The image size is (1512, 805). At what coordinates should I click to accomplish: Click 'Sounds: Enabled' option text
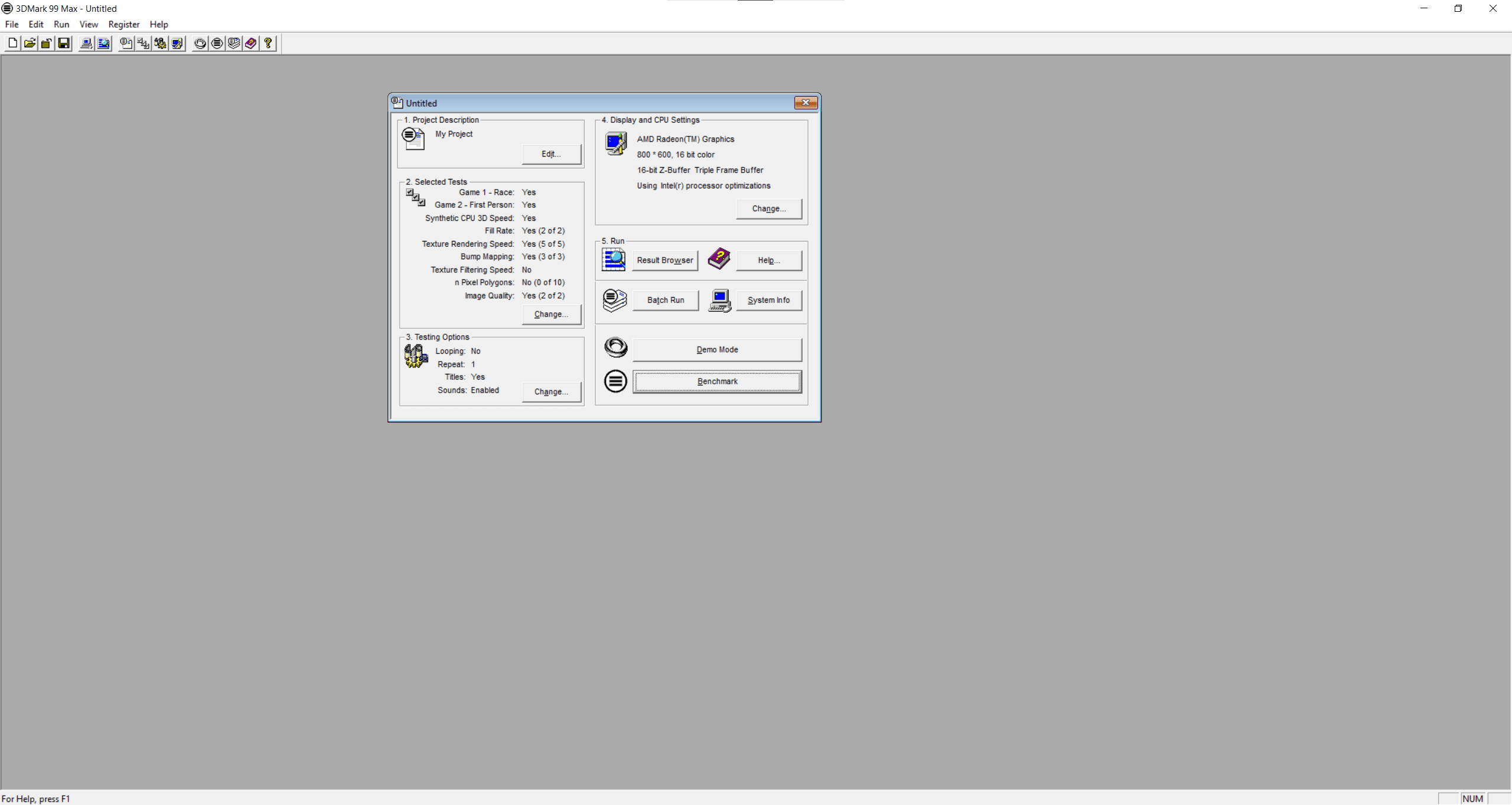(468, 390)
